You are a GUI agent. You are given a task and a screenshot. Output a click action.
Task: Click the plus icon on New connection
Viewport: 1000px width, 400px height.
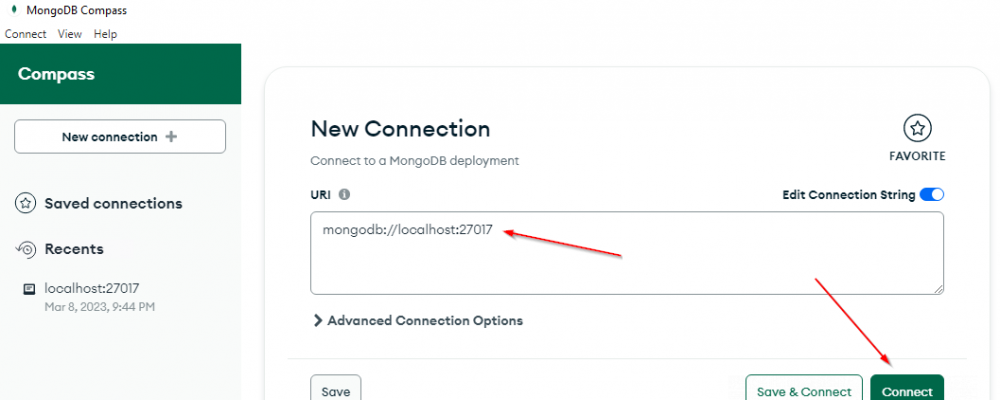pyautogui.click(x=171, y=137)
